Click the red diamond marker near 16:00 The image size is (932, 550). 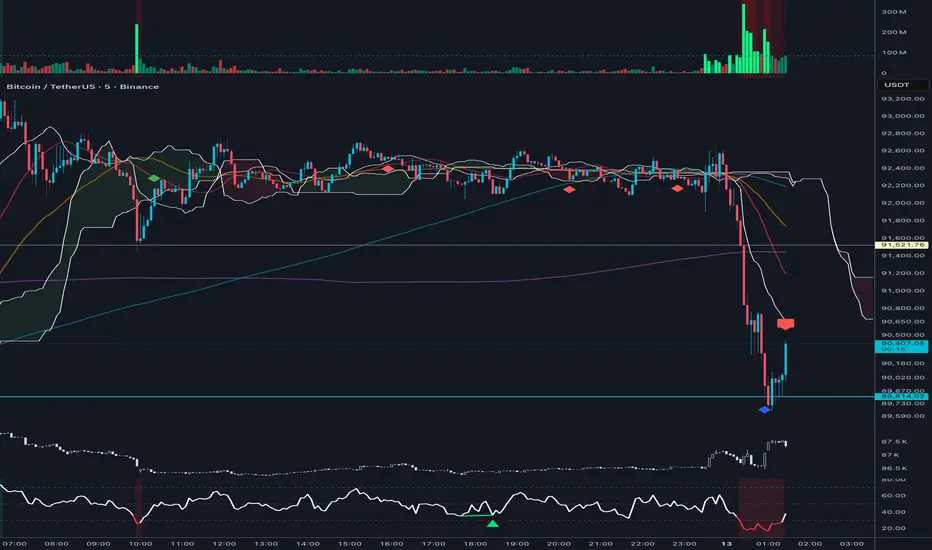tap(388, 169)
